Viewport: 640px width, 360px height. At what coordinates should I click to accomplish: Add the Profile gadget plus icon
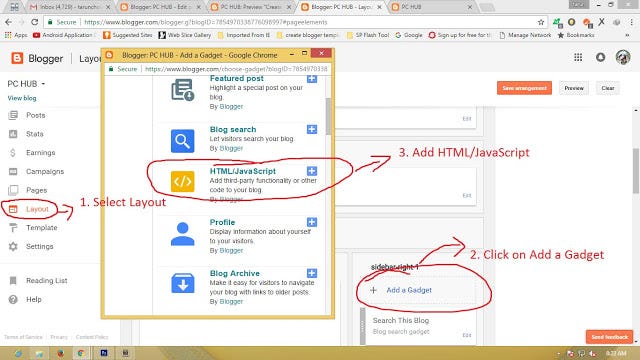pyautogui.click(x=312, y=222)
